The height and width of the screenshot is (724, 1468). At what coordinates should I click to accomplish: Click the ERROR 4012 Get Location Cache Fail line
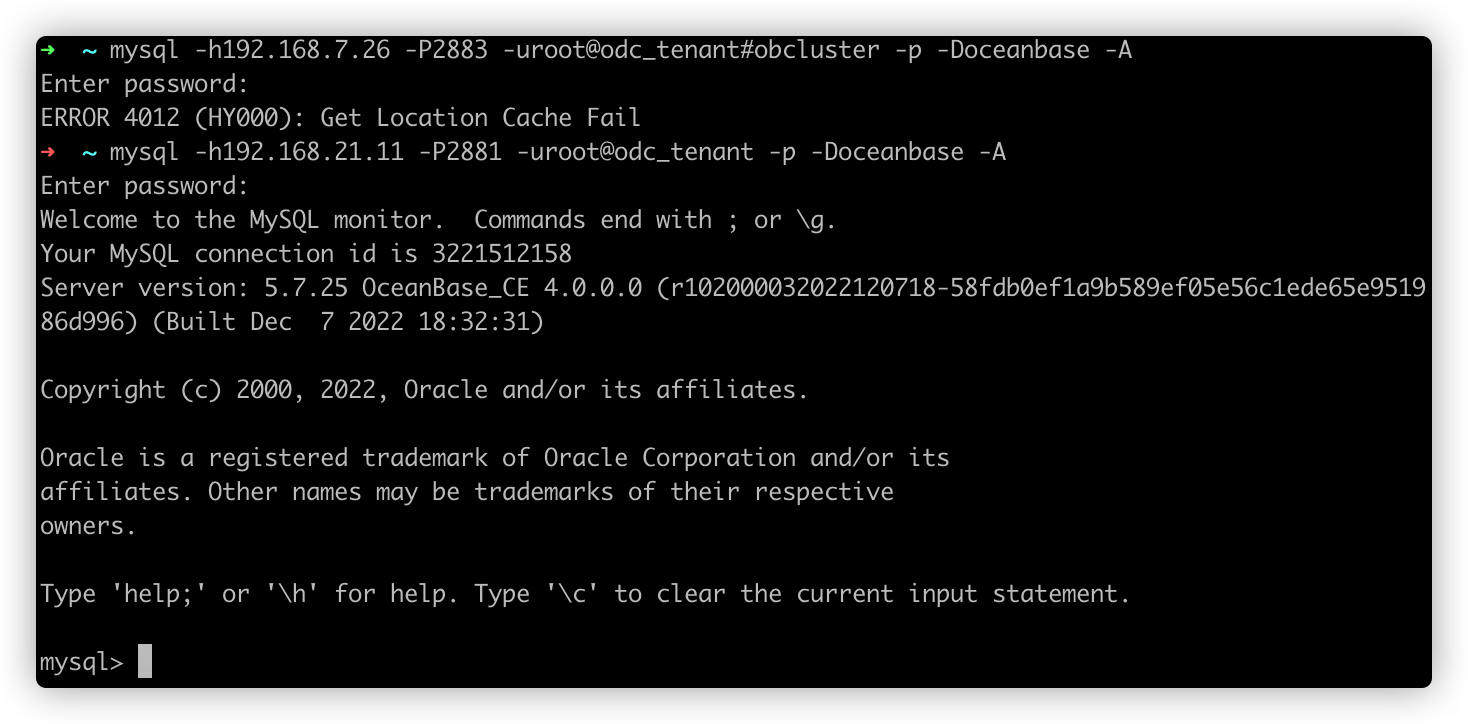coord(340,118)
